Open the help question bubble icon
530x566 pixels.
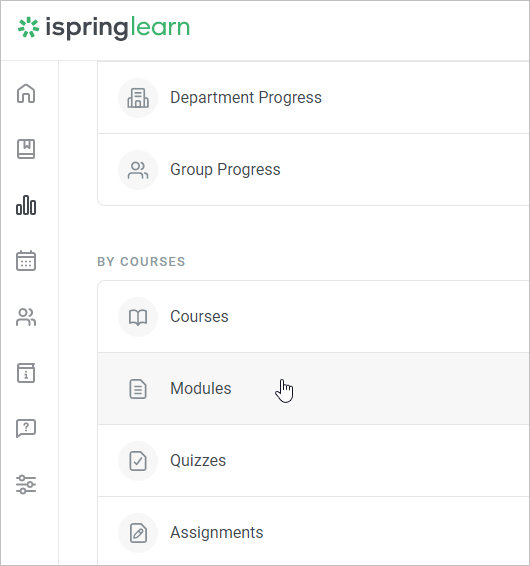pyautogui.click(x=26, y=428)
